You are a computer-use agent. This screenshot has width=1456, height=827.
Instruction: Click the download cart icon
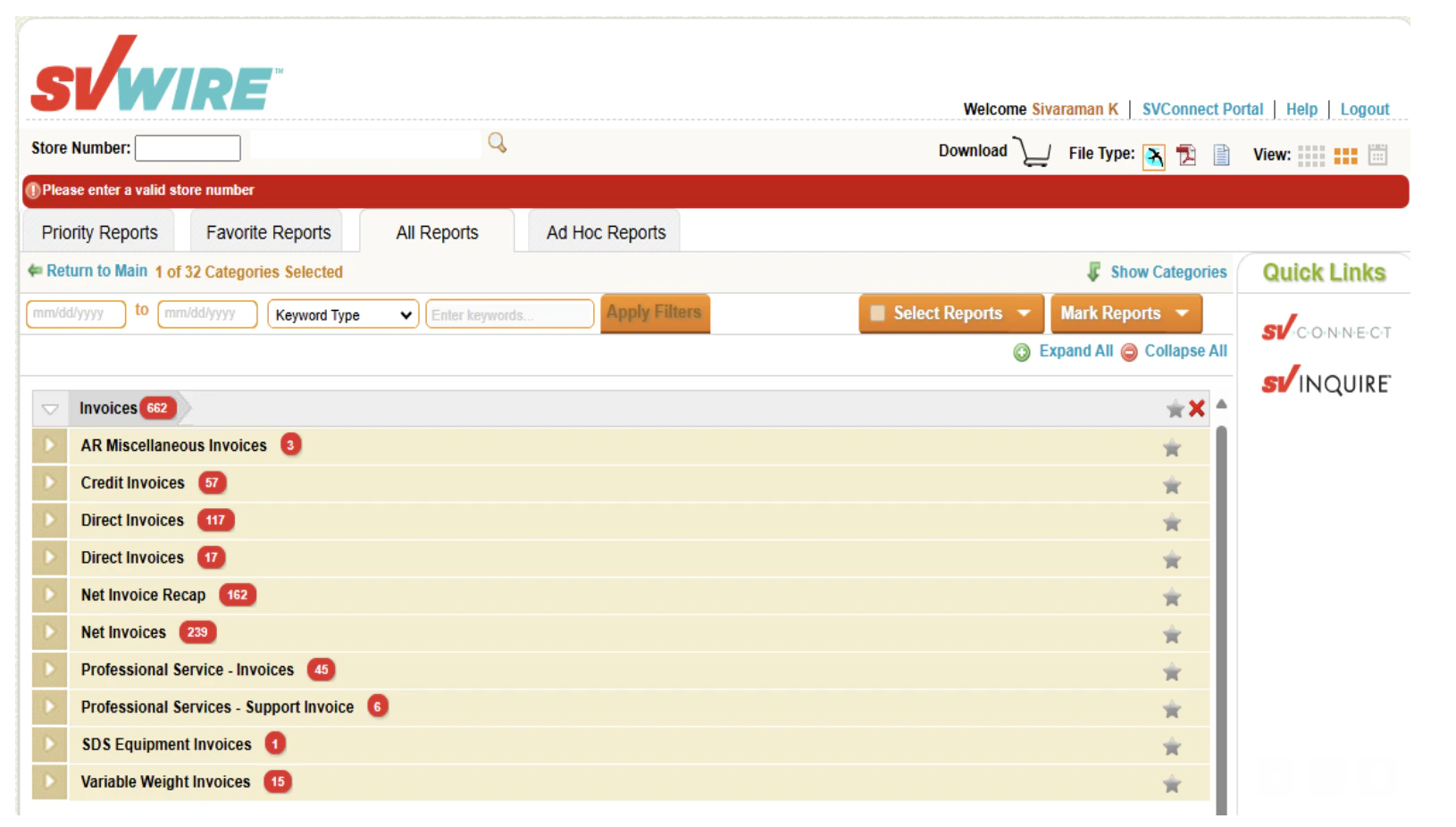click(1033, 152)
